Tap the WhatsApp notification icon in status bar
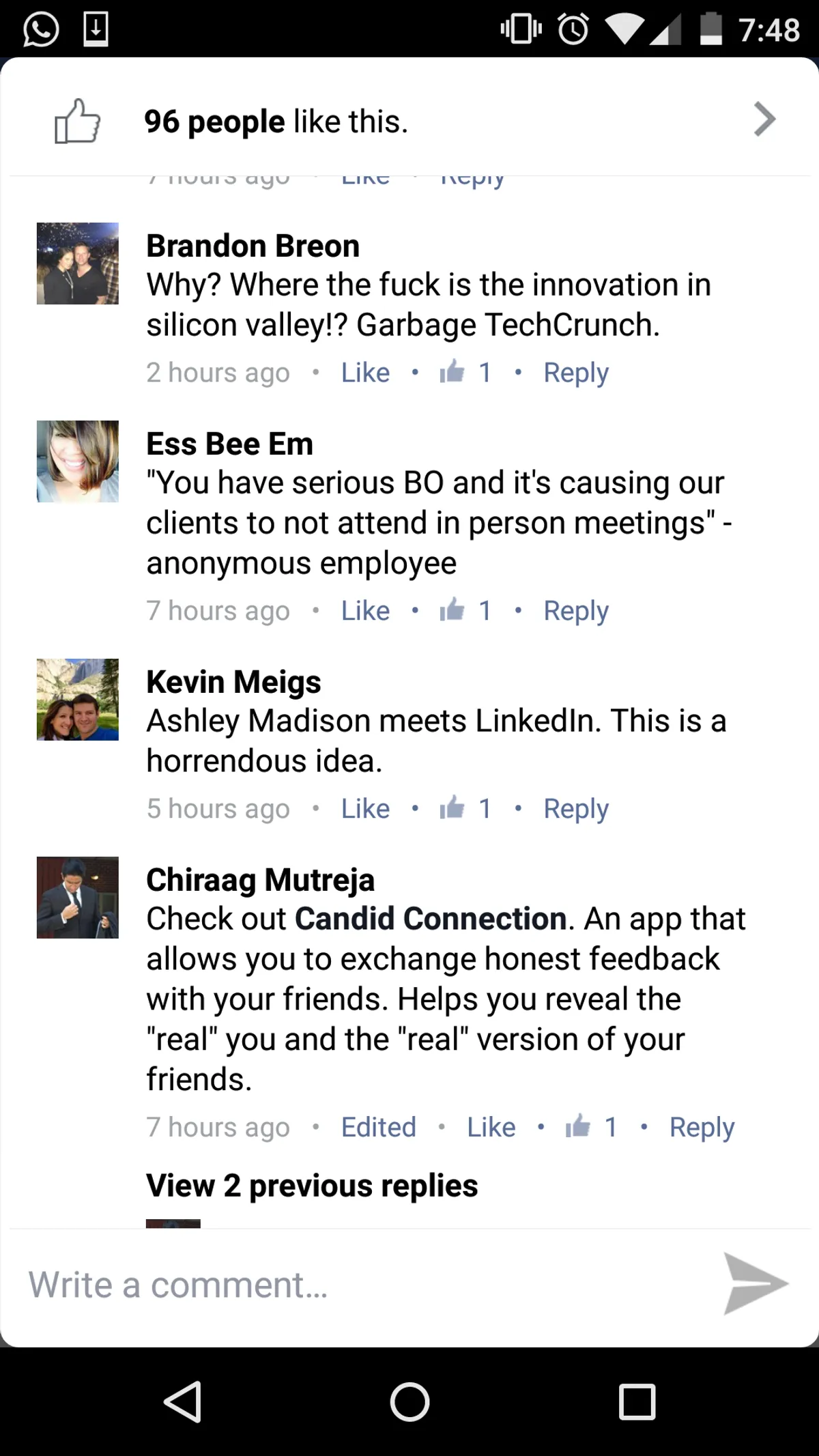This screenshot has height=1456, width=819. pyautogui.click(x=41, y=29)
